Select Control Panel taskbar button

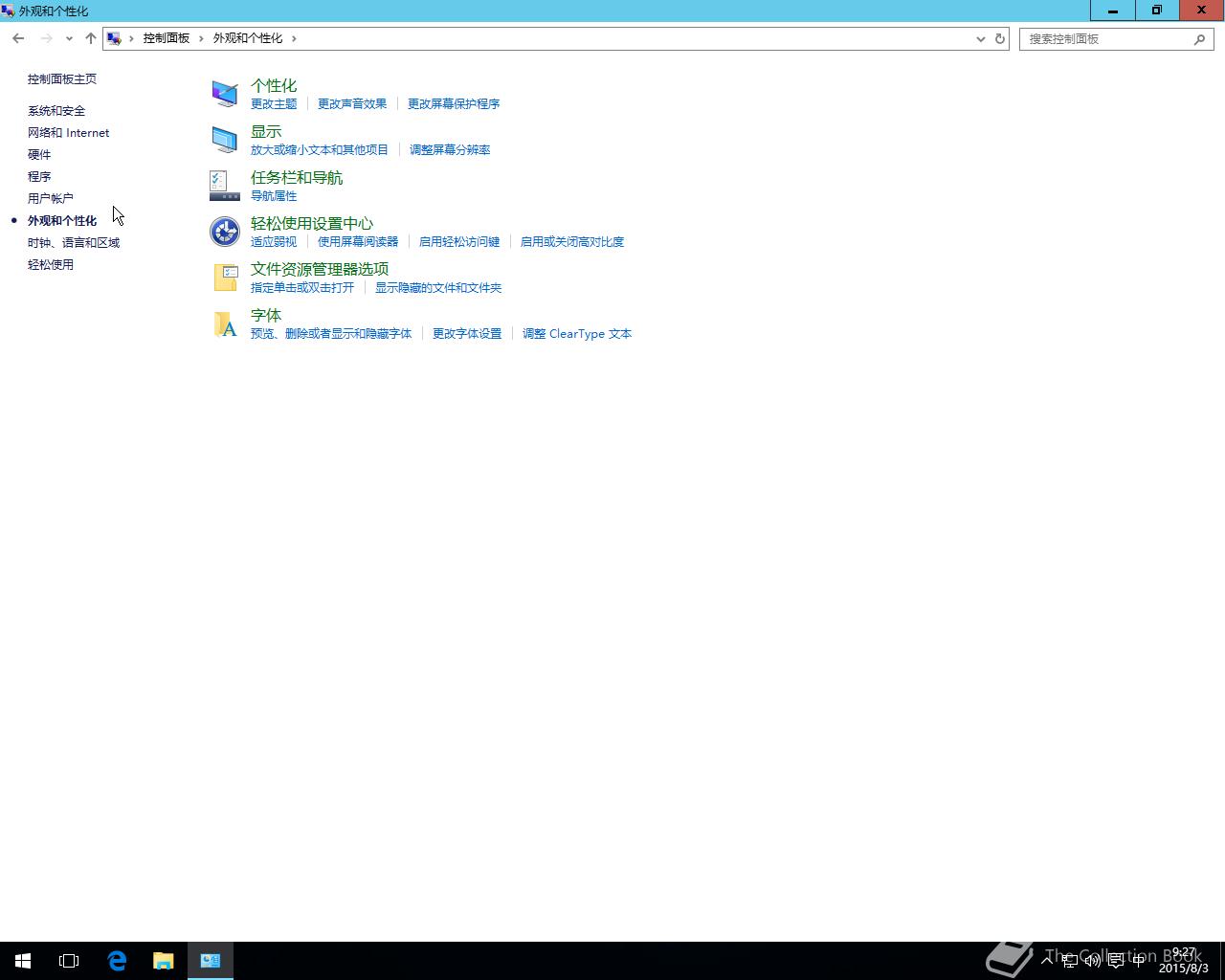tap(211, 961)
